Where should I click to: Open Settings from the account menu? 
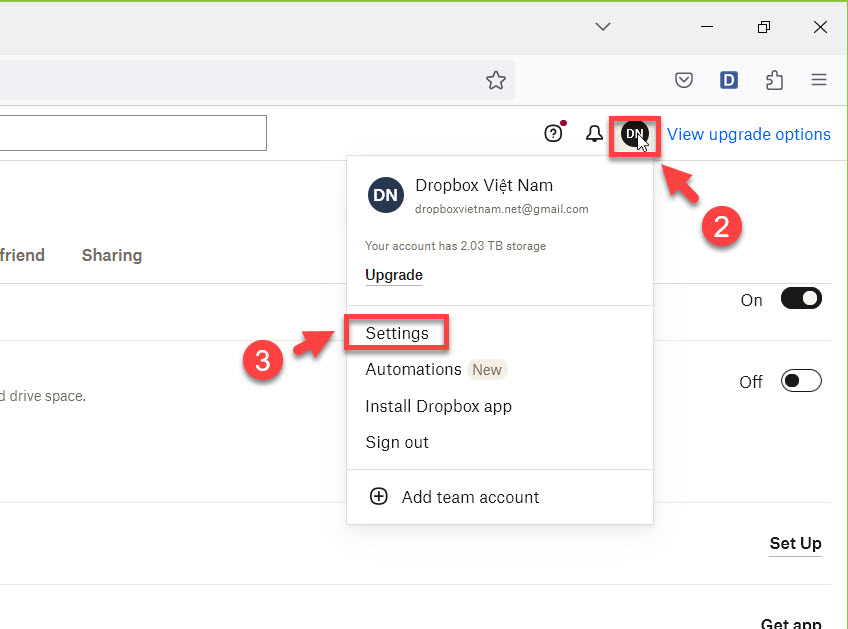click(x=397, y=333)
